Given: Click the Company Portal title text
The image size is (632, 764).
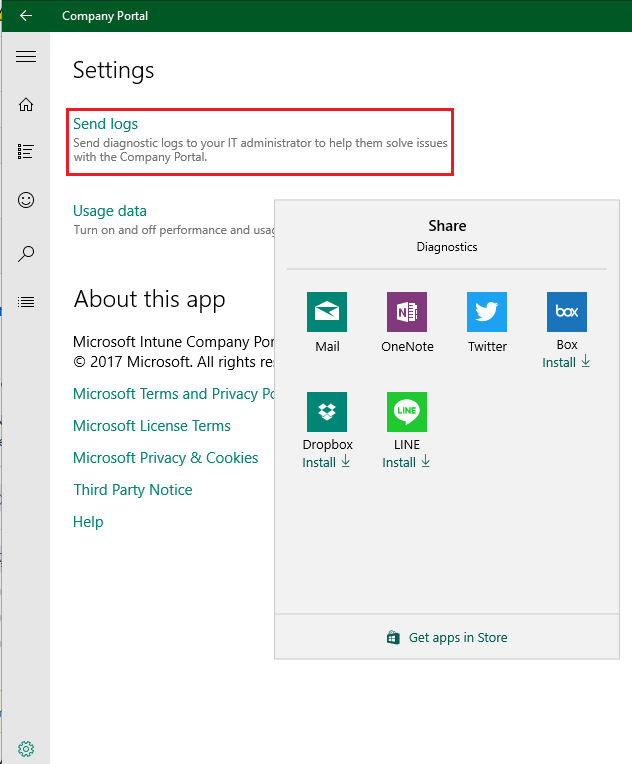Looking at the screenshot, I should pyautogui.click(x=105, y=16).
